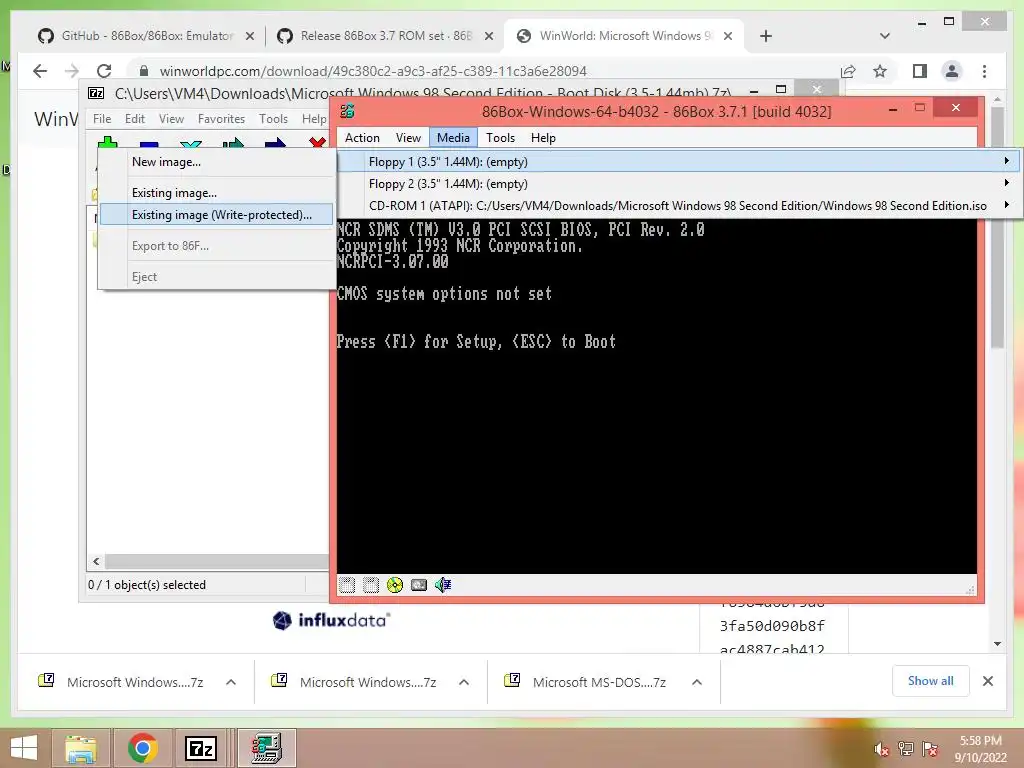Click the Chrome address bar URL

pos(373,71)
